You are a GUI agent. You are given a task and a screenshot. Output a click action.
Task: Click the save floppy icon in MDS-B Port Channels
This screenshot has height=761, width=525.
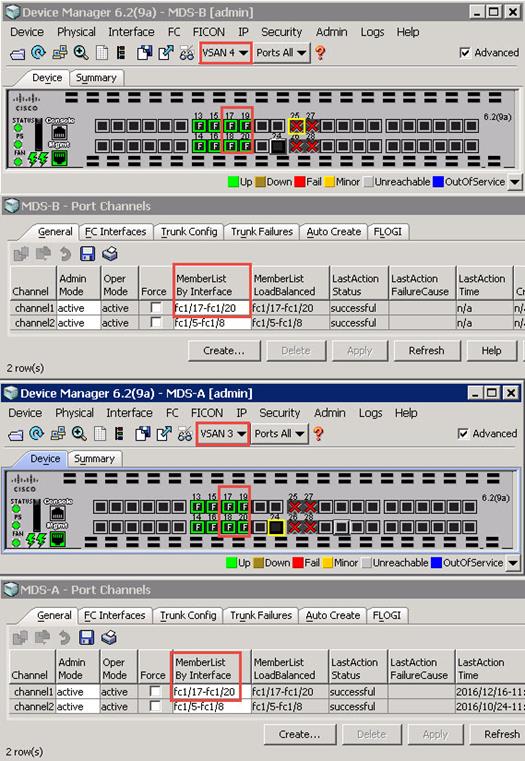[87, 254]
